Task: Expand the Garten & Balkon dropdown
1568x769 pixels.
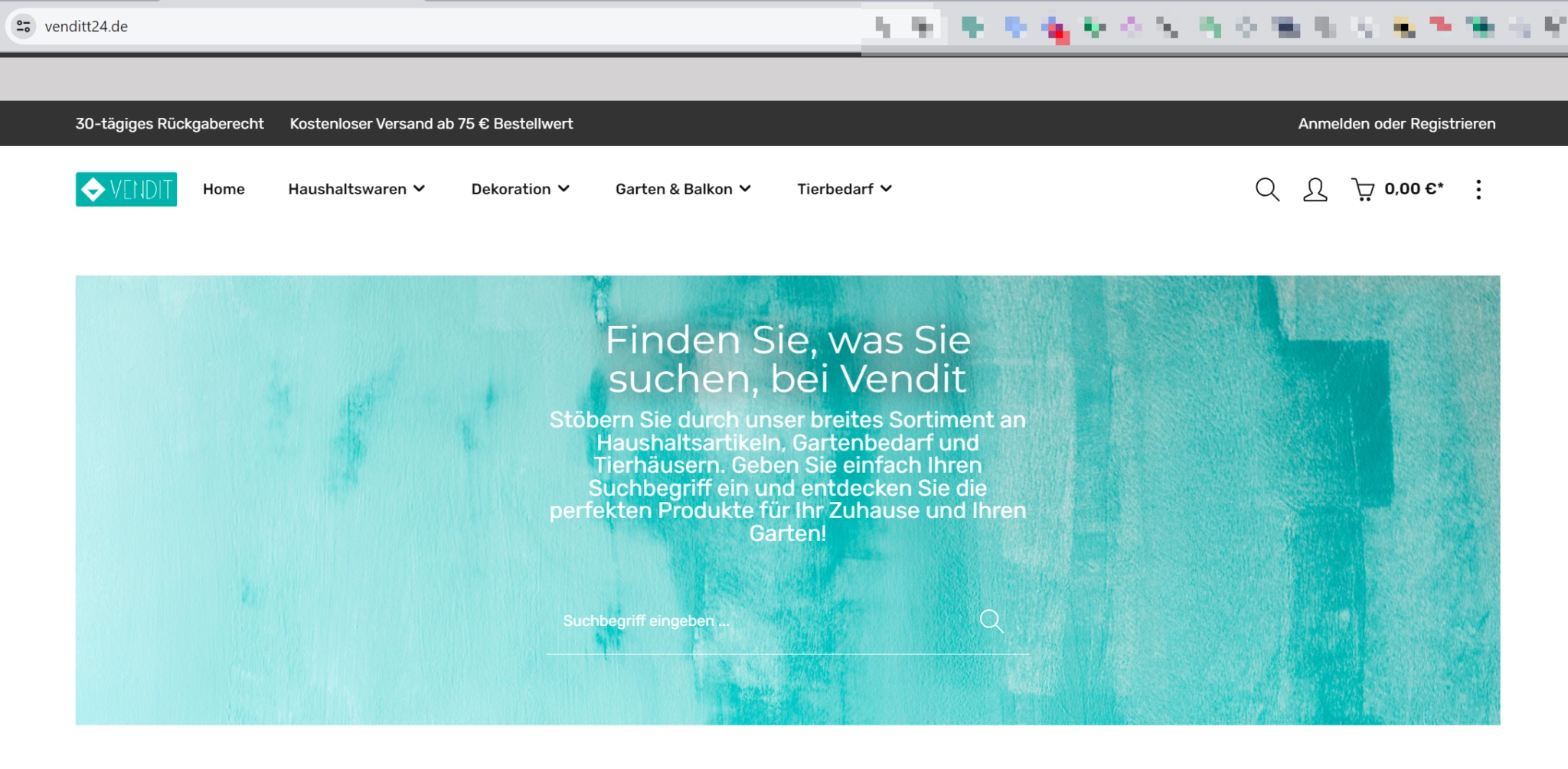Action: click(x=682, y=189)
